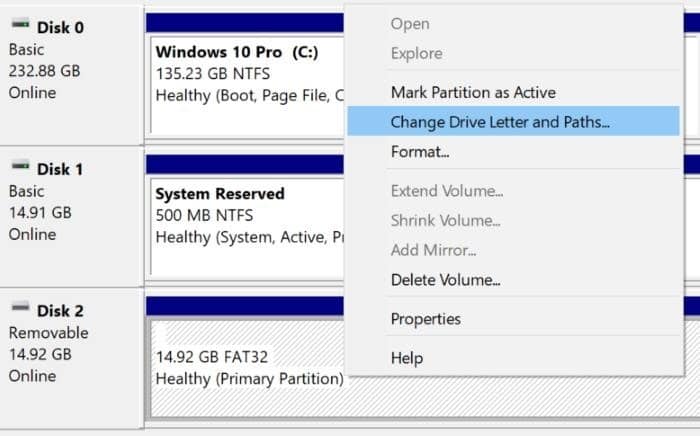Click the Removable label under Disk 2
Viewport: 700px width, 436px height.
[x=48, y=332]
